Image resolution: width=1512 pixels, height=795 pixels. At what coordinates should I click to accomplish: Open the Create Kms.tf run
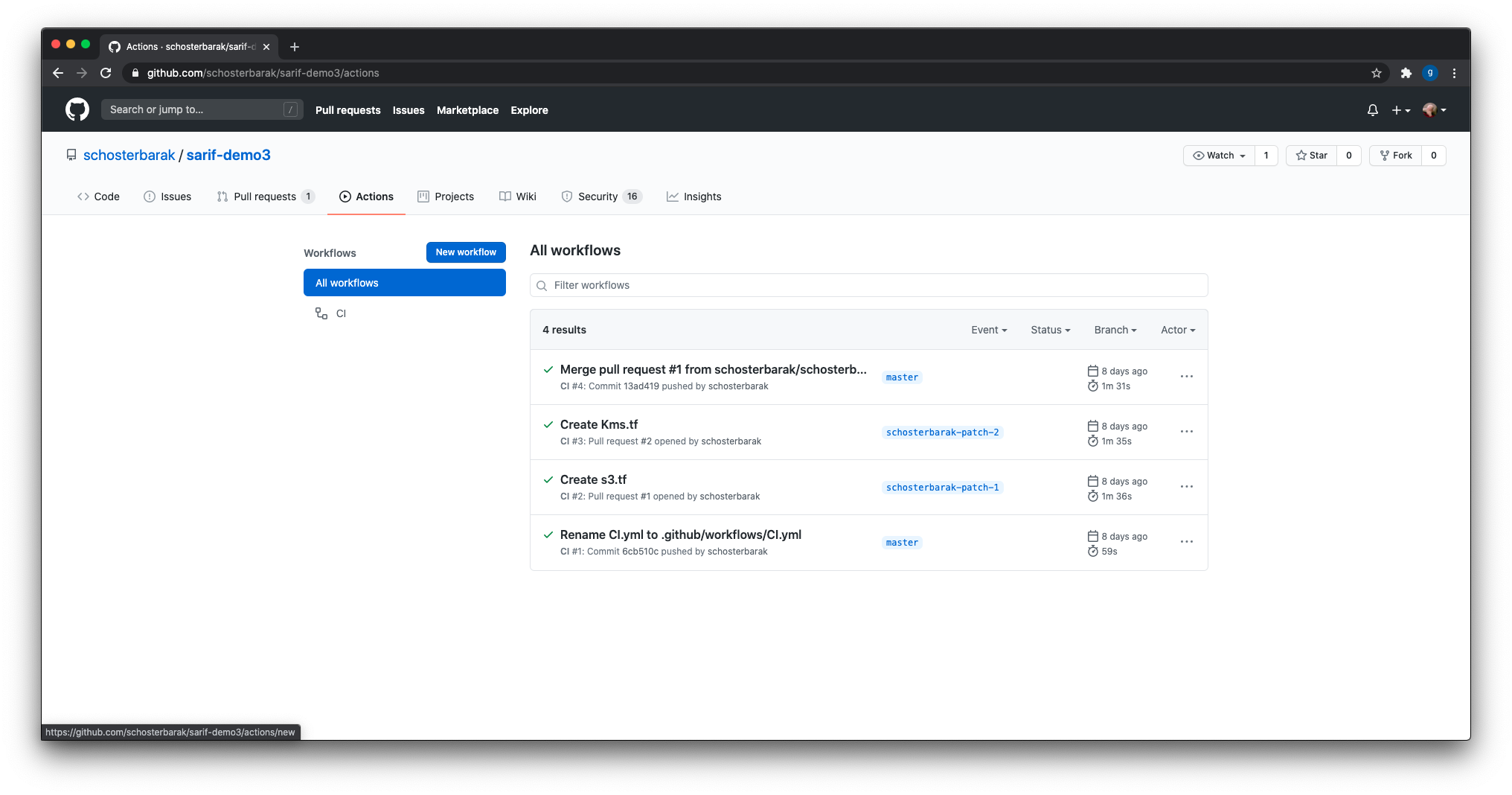[599, 425]
